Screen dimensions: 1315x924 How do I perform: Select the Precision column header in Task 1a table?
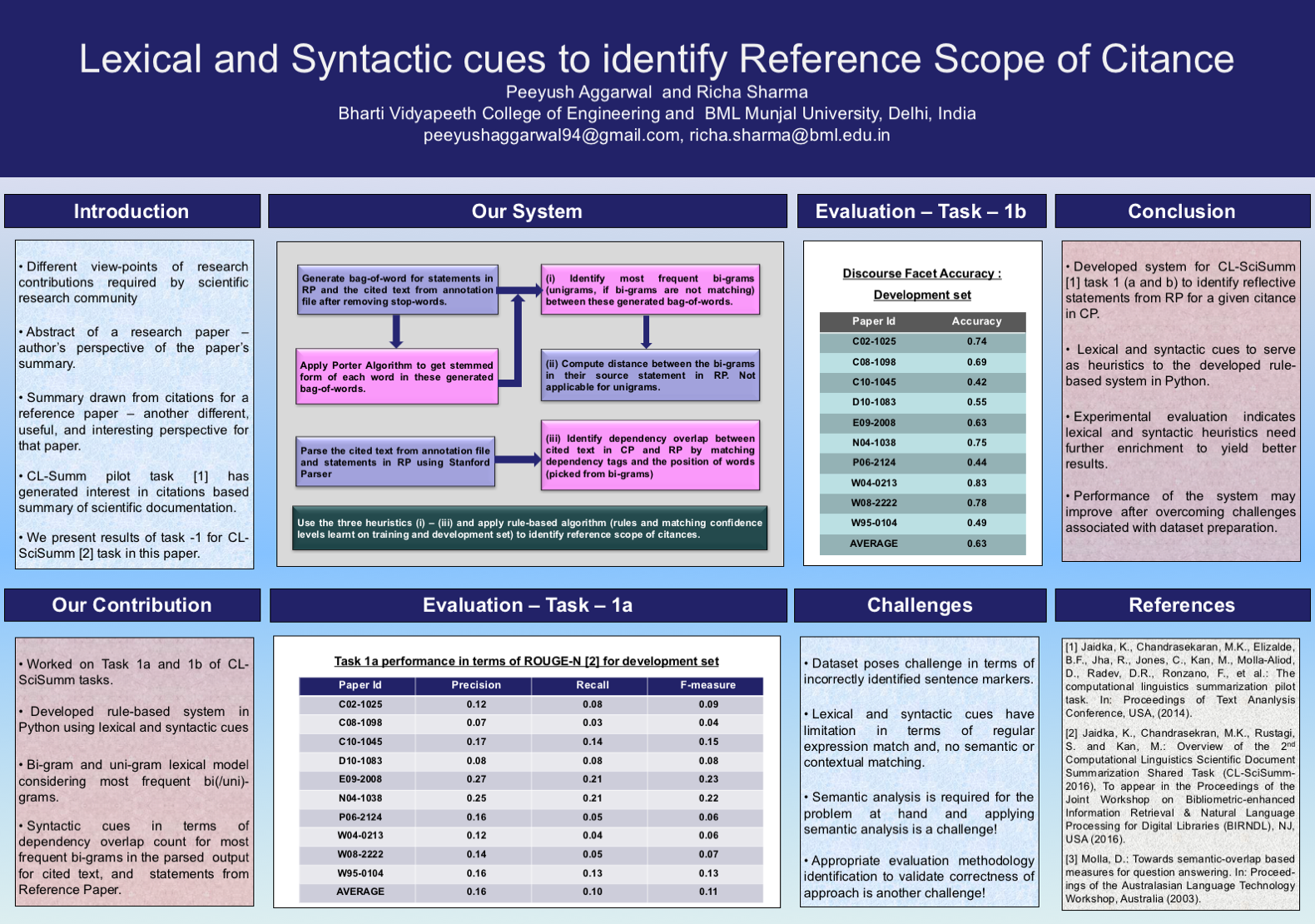tap(476, 685)
